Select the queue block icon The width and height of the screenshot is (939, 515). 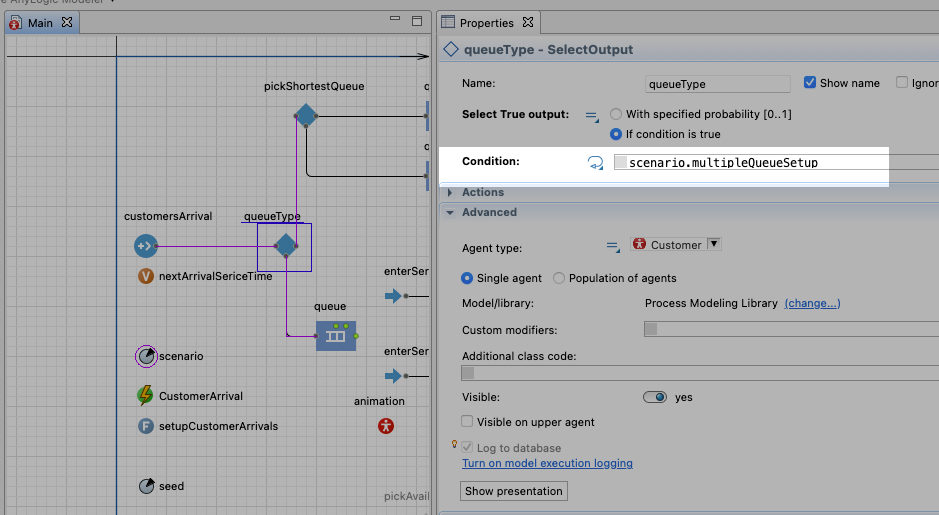click(336, 336)
